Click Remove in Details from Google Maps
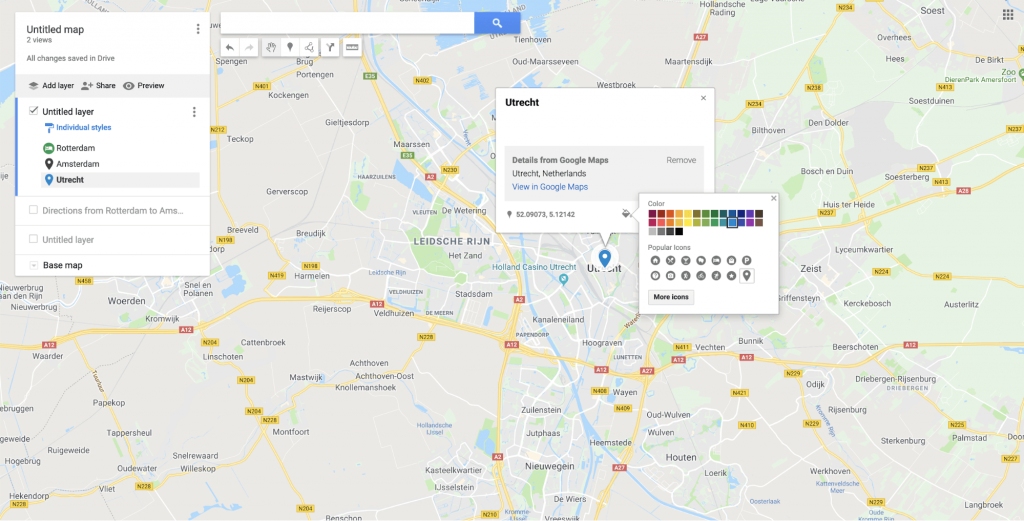1024x521 pixels. pyautogui.click(x=681, y=160)
